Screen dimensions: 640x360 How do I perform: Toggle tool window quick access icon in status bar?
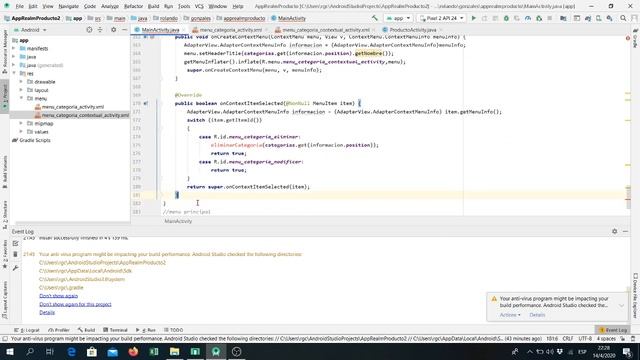(5, 339)
